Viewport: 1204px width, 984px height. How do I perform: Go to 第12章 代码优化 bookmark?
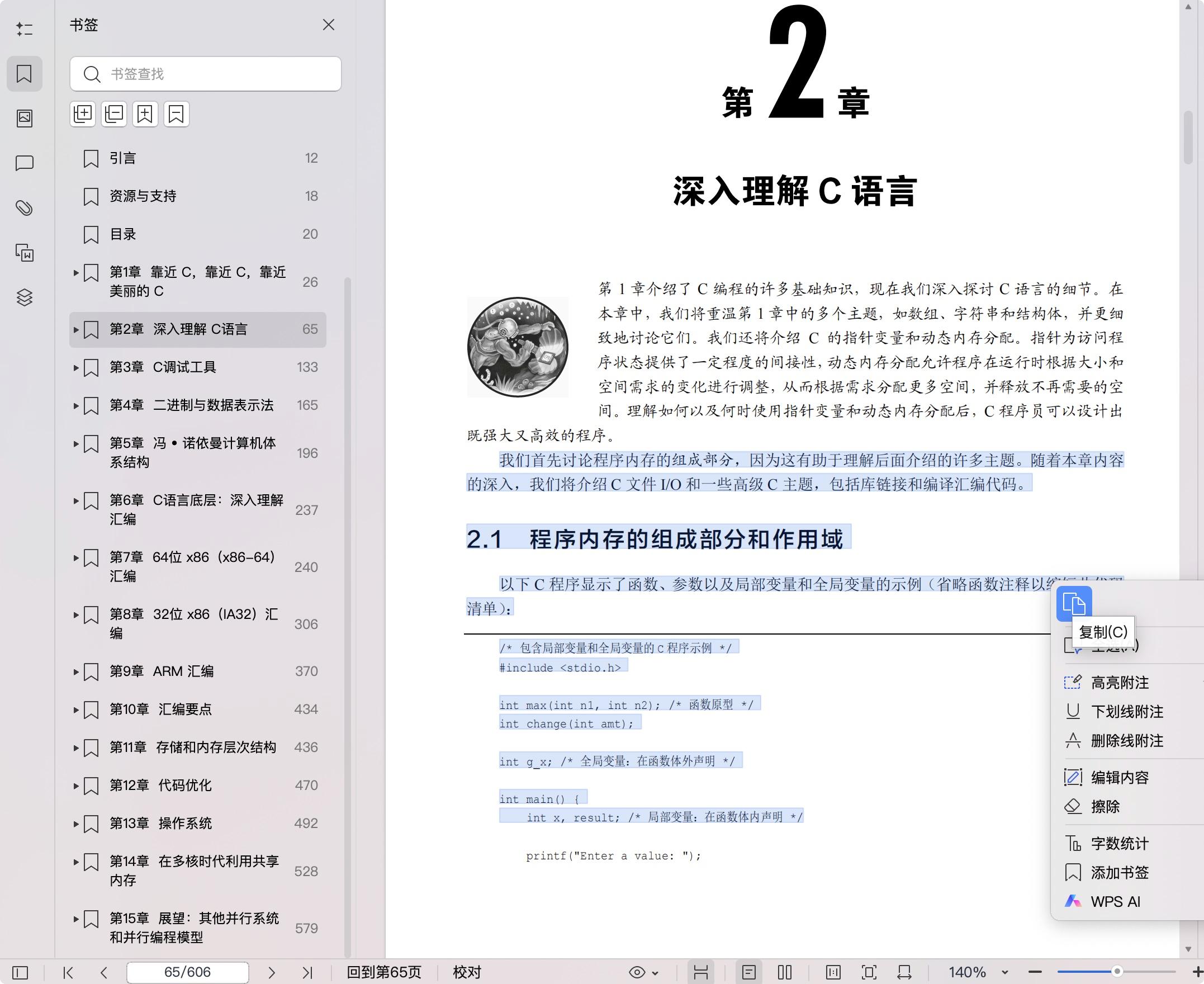(198, 785)
